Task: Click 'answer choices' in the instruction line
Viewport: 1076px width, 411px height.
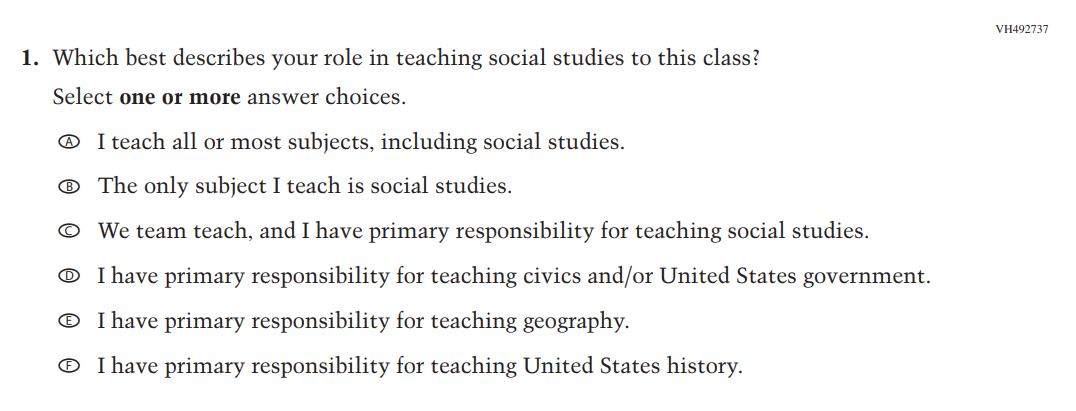Action: 326,98
